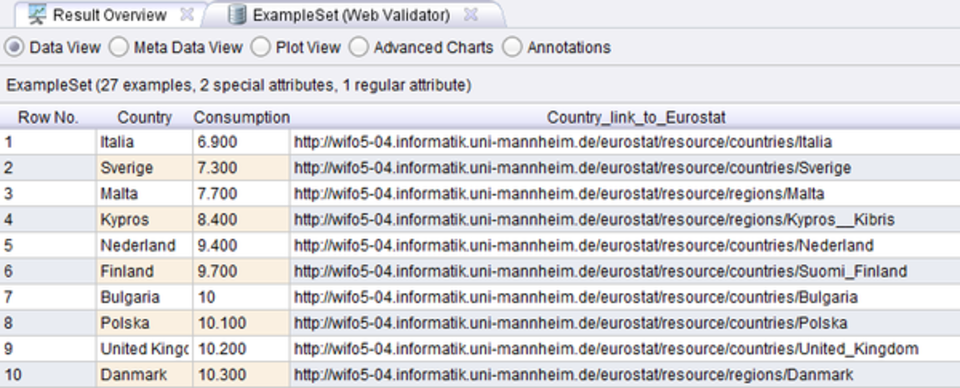Select row 10 Danmark cell

(x=144, y=375)
